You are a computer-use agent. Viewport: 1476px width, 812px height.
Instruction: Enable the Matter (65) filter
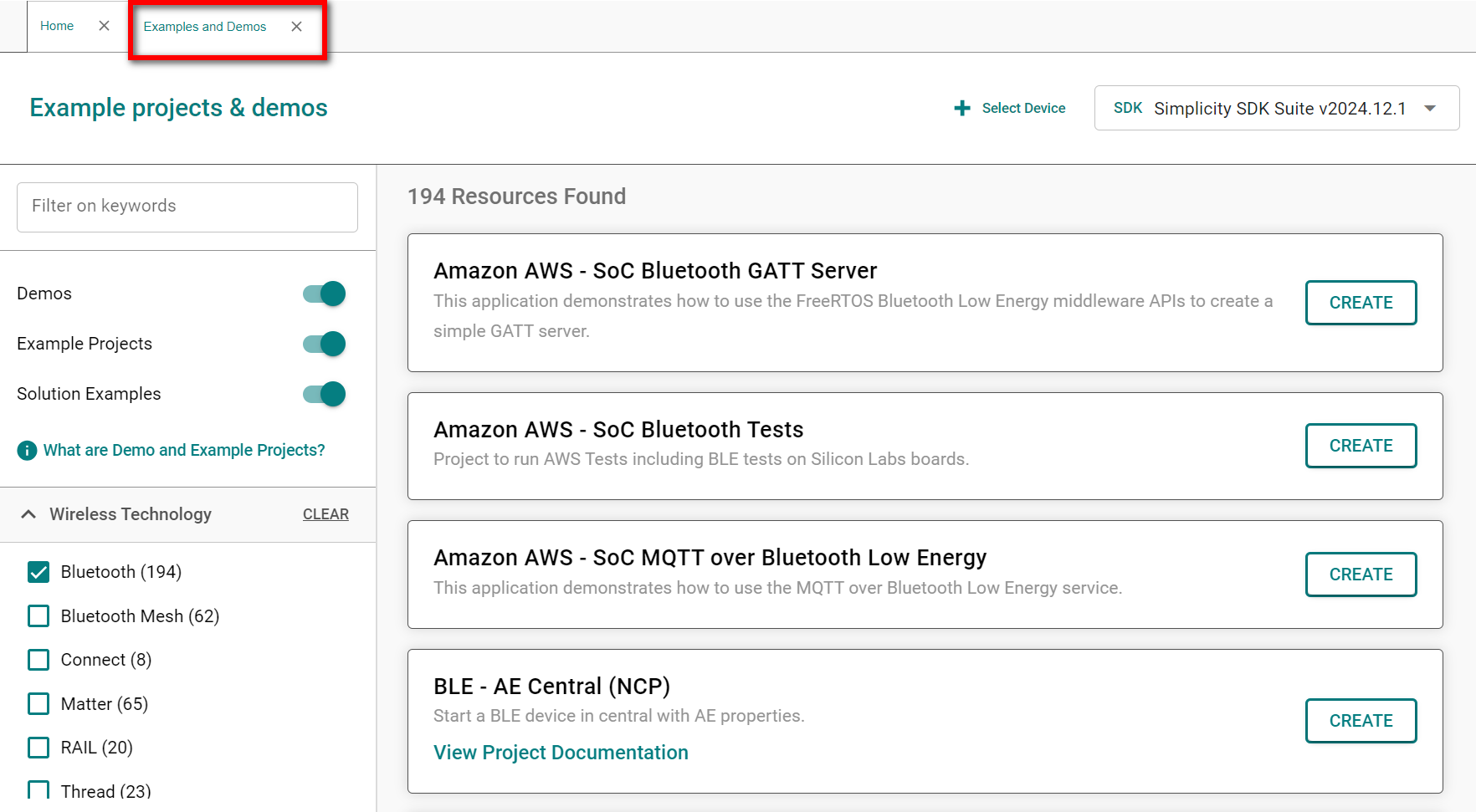(38, 703)
